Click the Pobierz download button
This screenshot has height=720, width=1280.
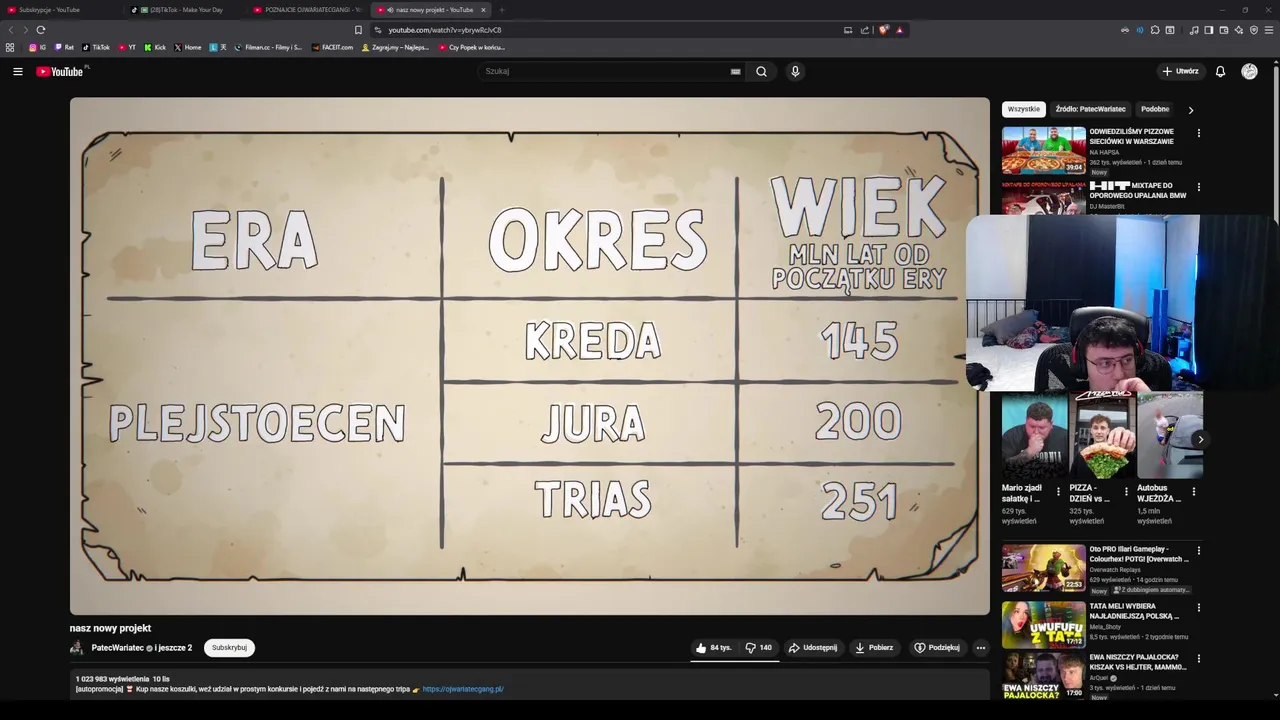[874, 648]
